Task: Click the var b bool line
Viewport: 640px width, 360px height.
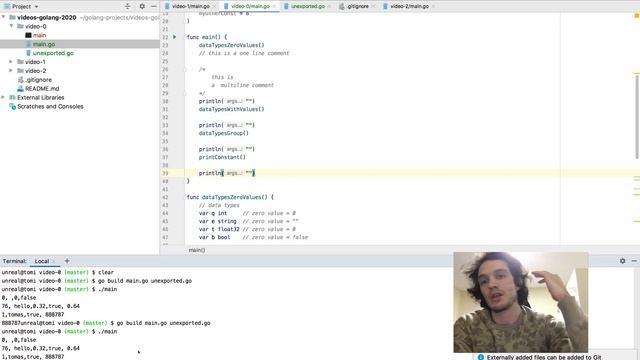Action: click(x=253, y=237)
